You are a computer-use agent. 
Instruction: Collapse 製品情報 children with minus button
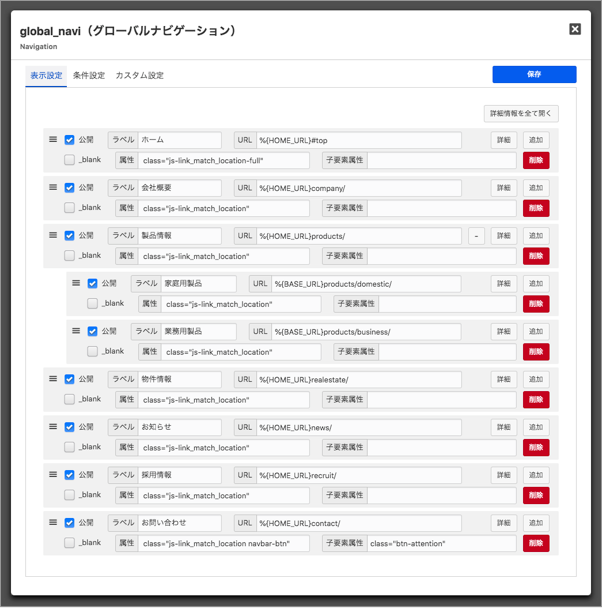click(476, 236)
